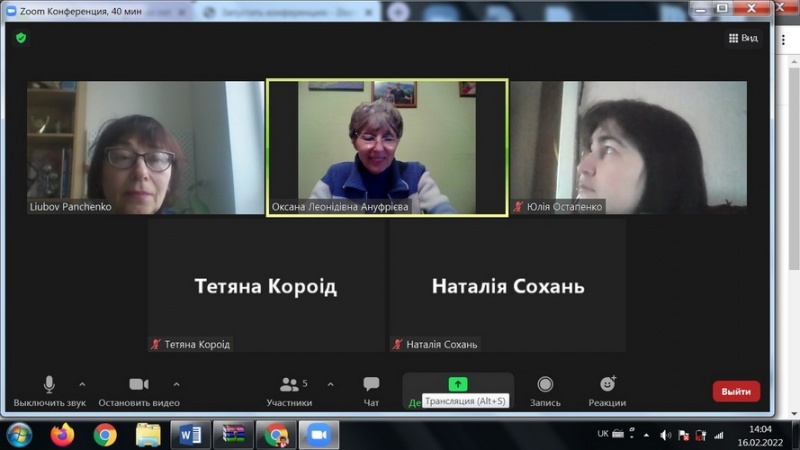Screen dimensions: 800x450
Task: Select Юлія Остапенко video tile
Action: [x=628, y=147]
